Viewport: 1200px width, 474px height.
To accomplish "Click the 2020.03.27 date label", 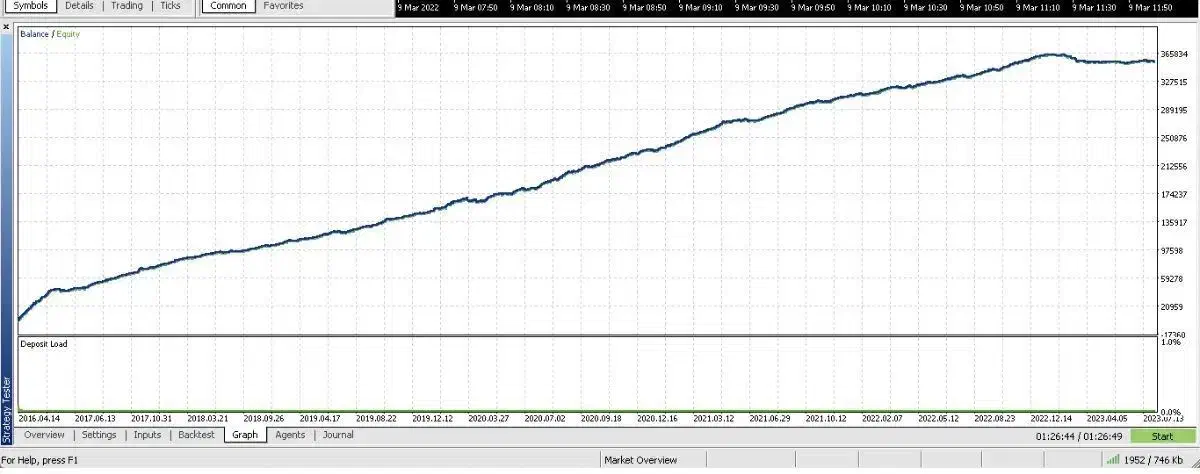I will 489,419.
